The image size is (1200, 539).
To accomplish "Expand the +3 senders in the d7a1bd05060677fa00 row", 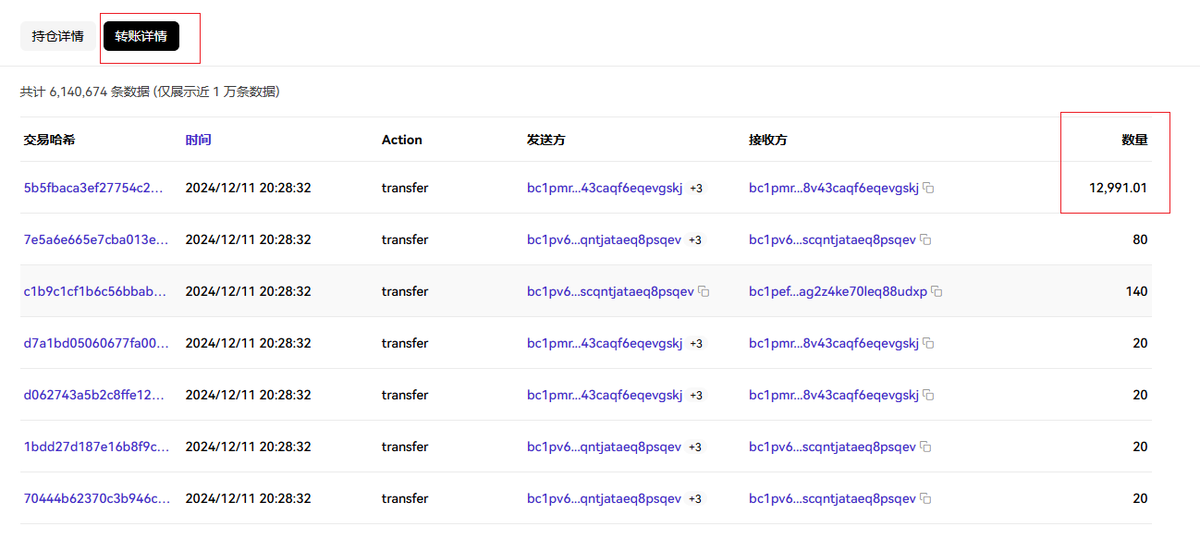I will click(696, 344).
